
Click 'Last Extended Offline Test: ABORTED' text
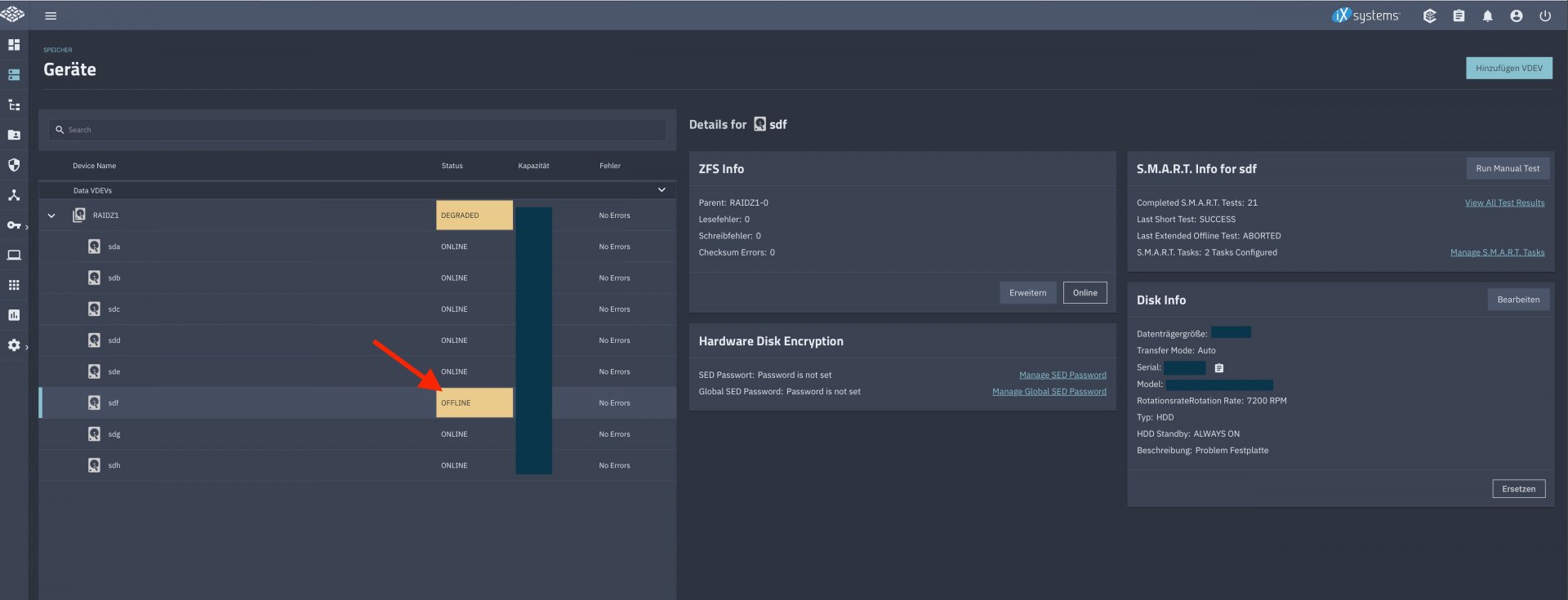click(x=1209, y=236)
